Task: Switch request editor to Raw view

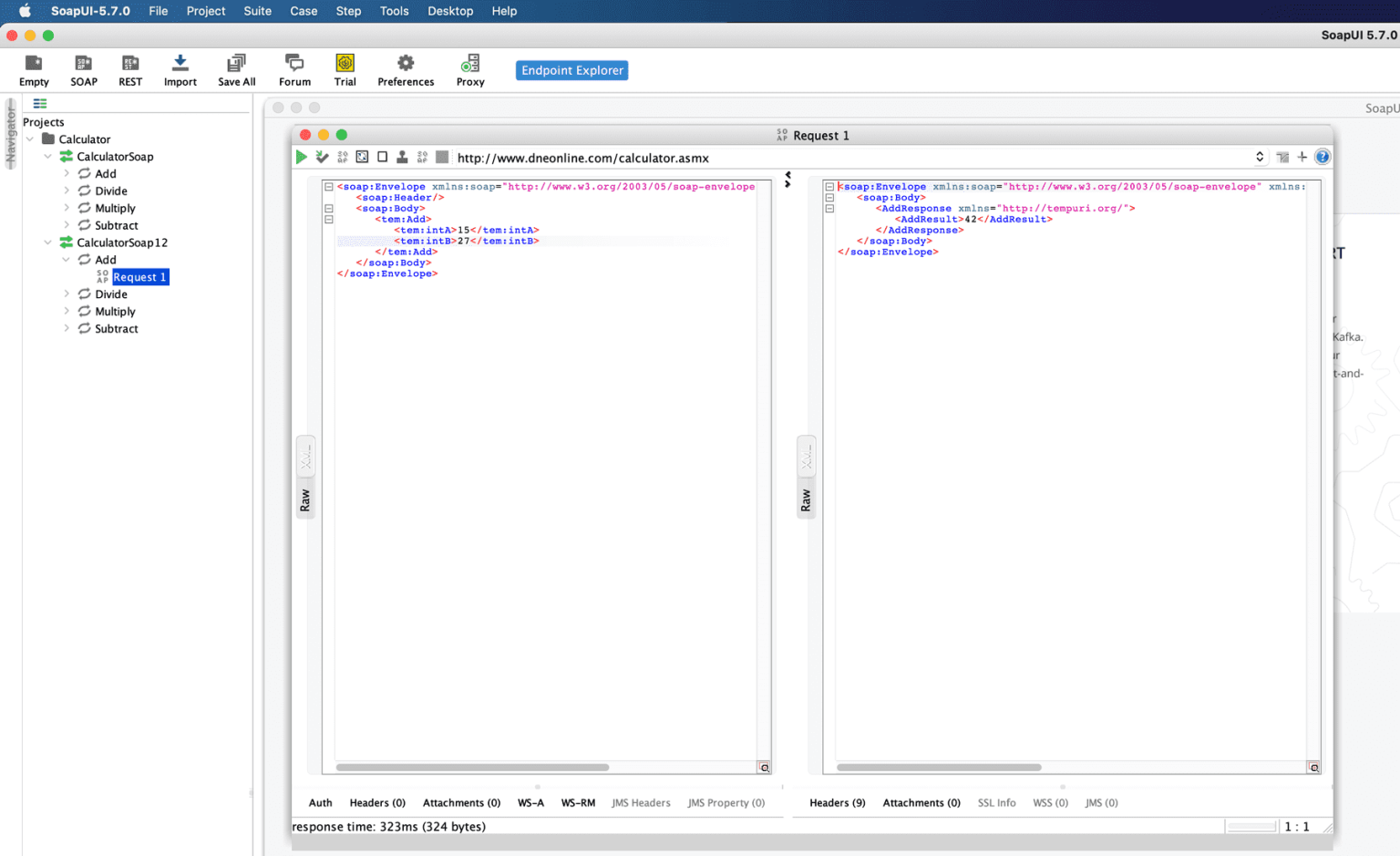Action: [305, 500]
